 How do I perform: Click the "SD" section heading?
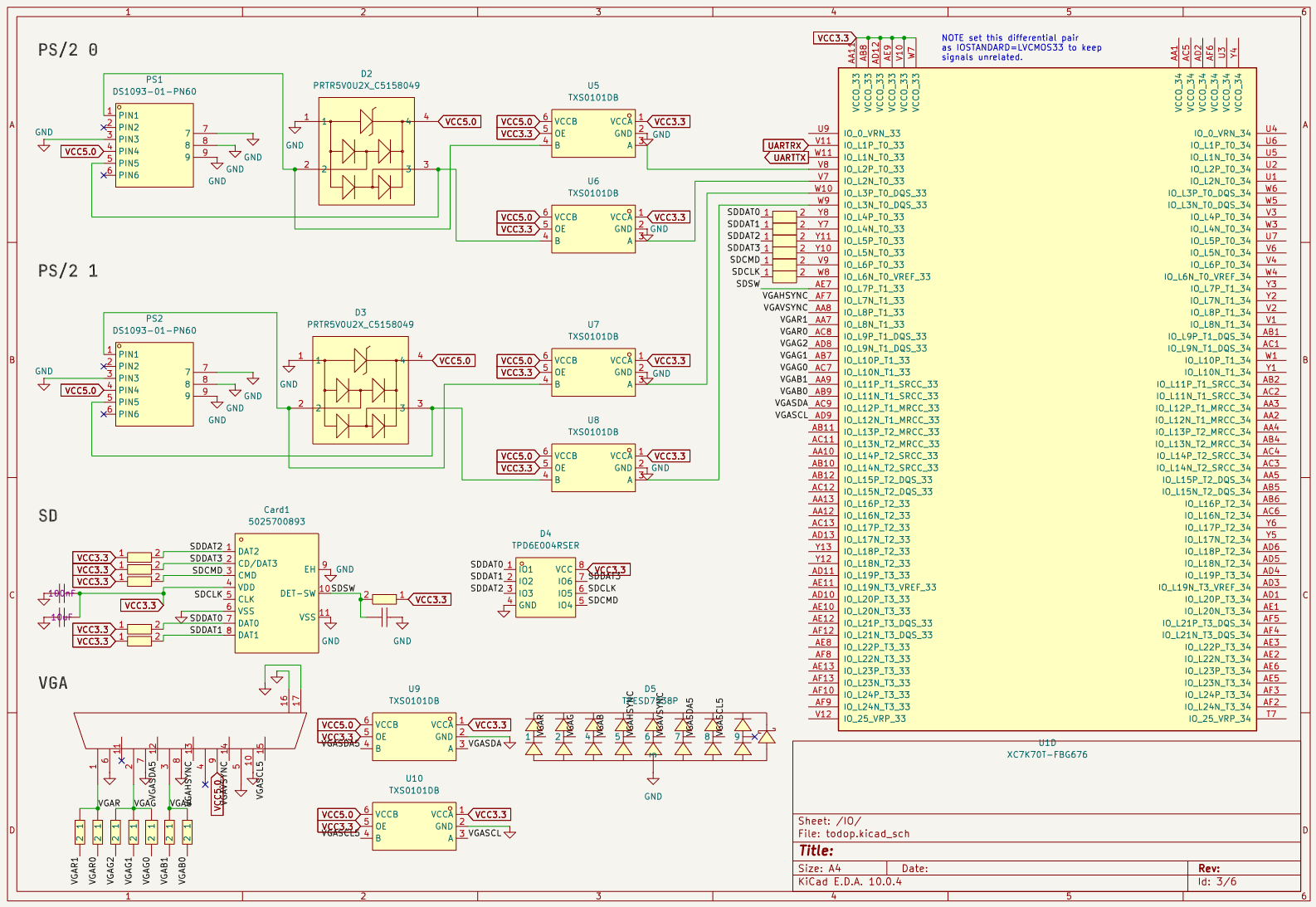point(48,516)
